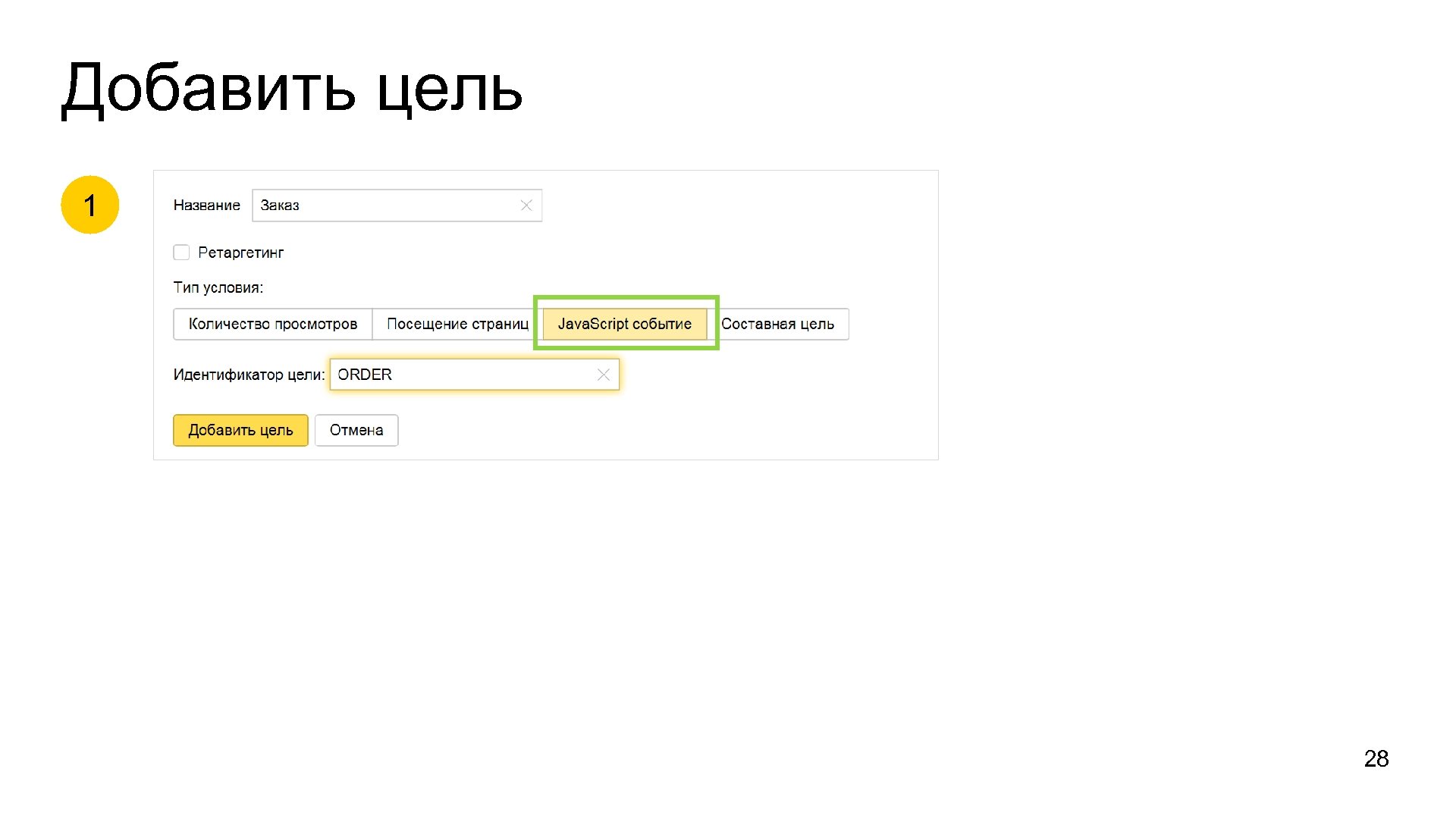Focus the goal identifier field containing ORDER
Viewport: 1456px width, 819px height.
tap(470, 375)
